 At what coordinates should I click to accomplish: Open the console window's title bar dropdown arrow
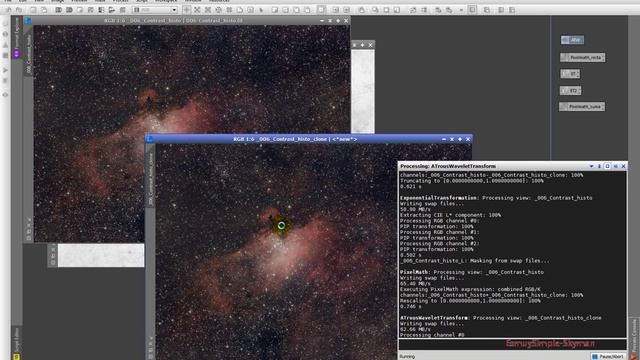[x=591, y=166]
